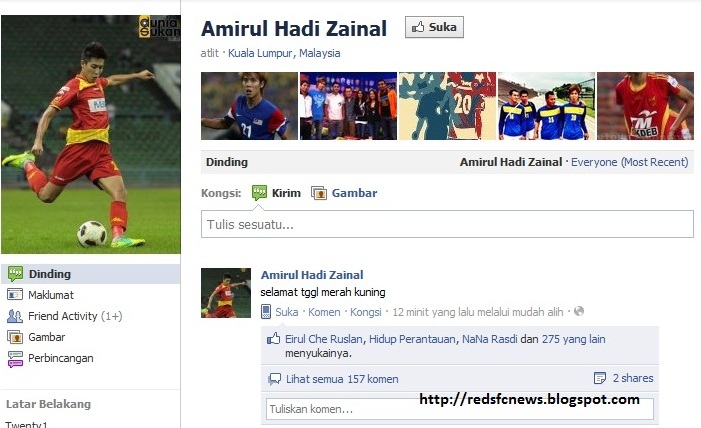Click the globe privacy icon on the post
This screenshot has width=701, height=428.
click(x=579, y=311)
